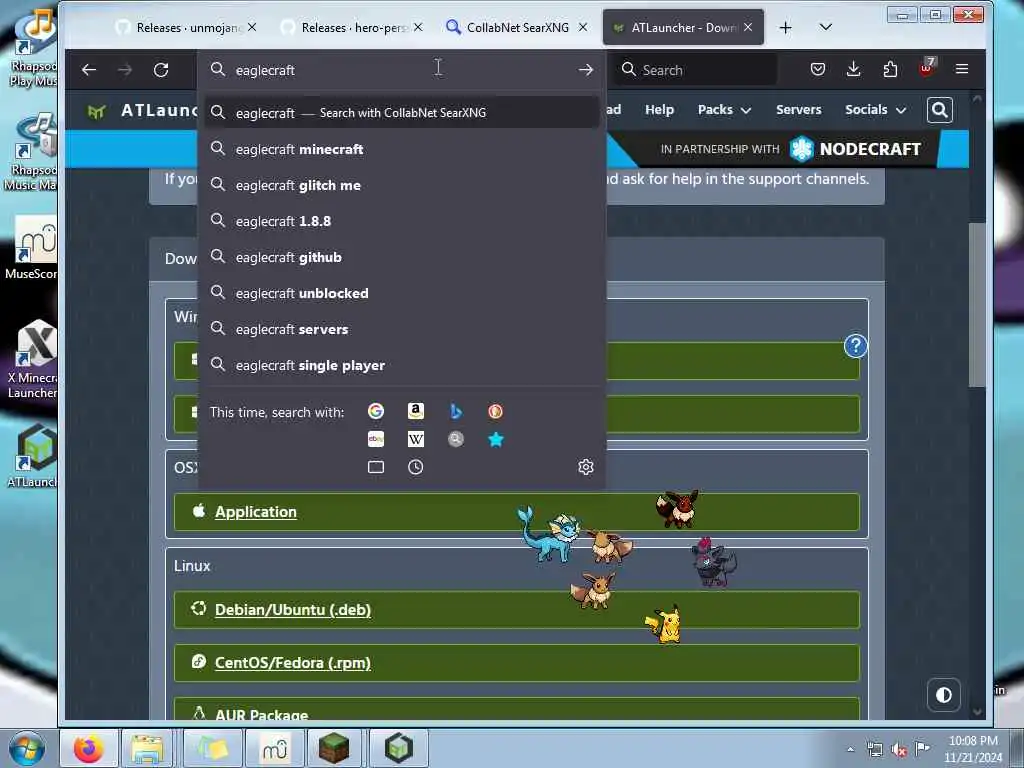Go back to previous page
This screenshot has height=768, width=1024.
(x=89, y=69)
